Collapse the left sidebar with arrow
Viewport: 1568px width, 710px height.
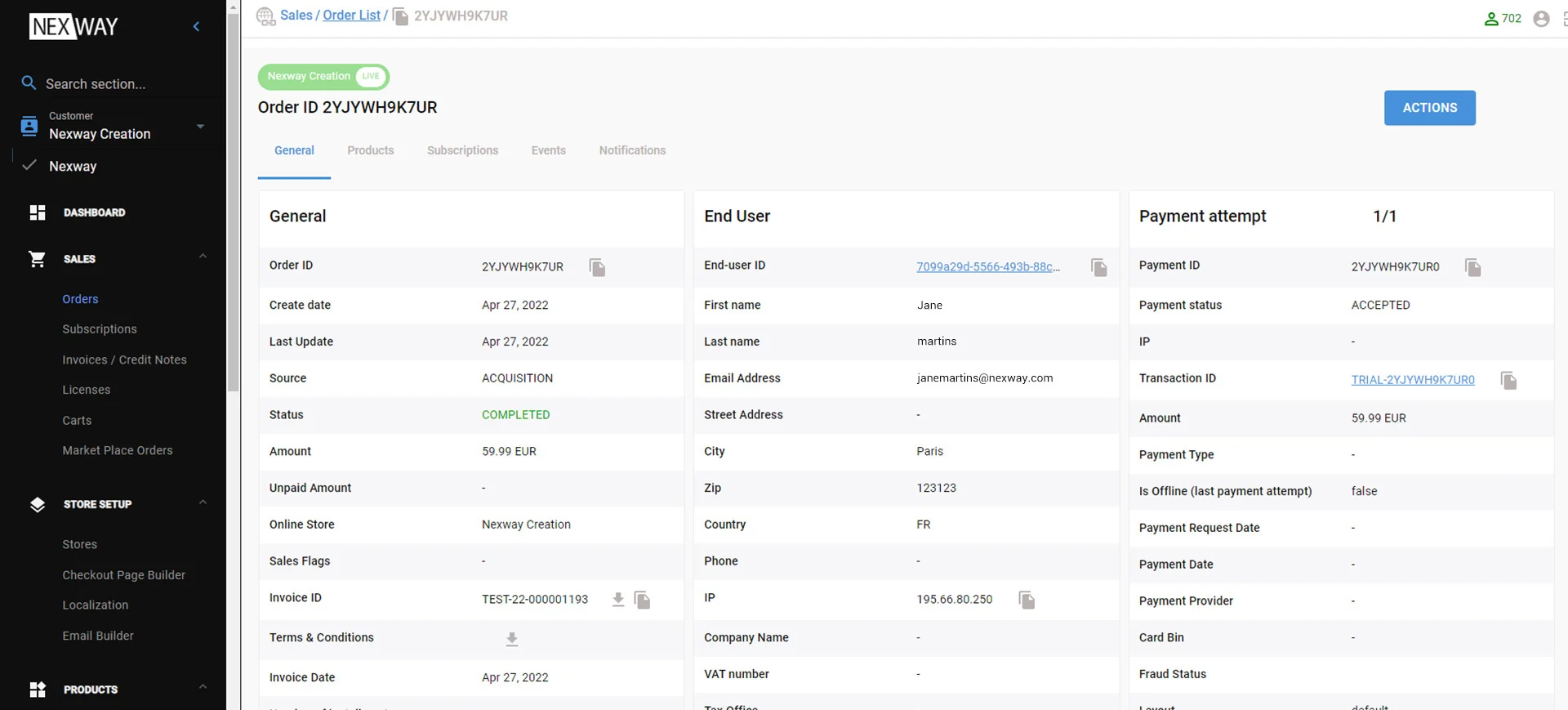(196, 27)
